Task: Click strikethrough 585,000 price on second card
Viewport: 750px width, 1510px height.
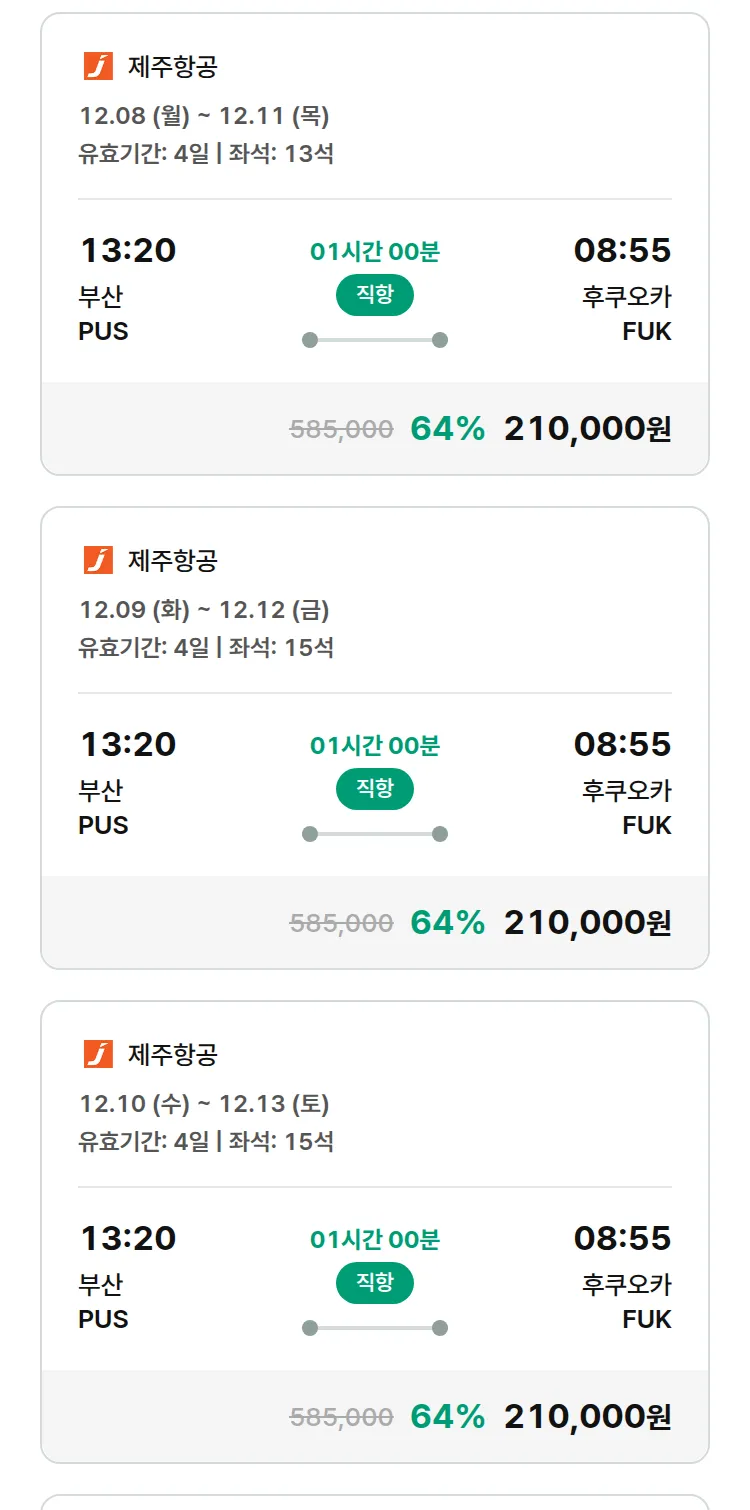Action: point(341,923)
